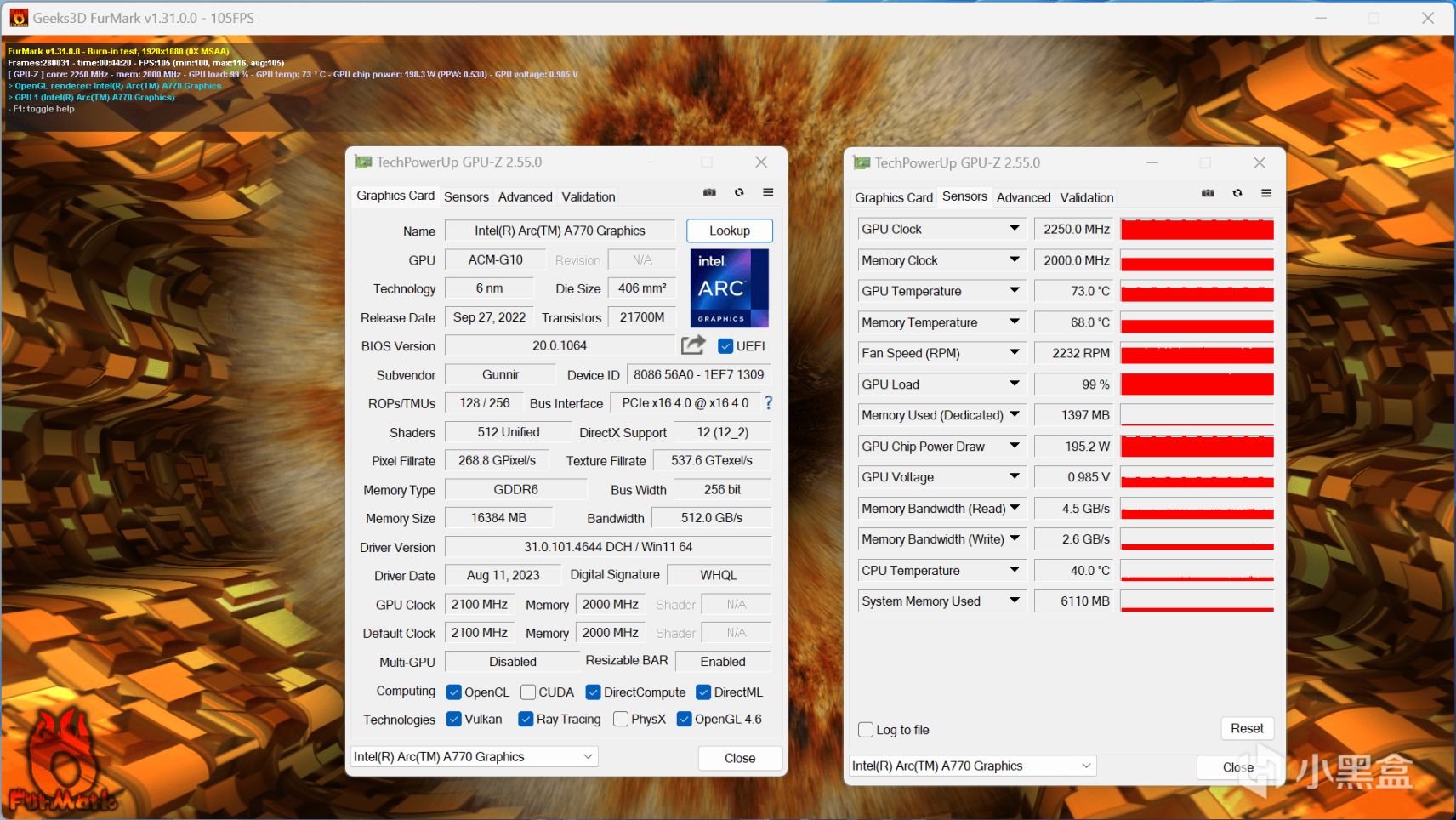Click the screenshot camera icon in Graphics Card window
The width and height of the screenshot is (1456, 820).
click(709, 192)
